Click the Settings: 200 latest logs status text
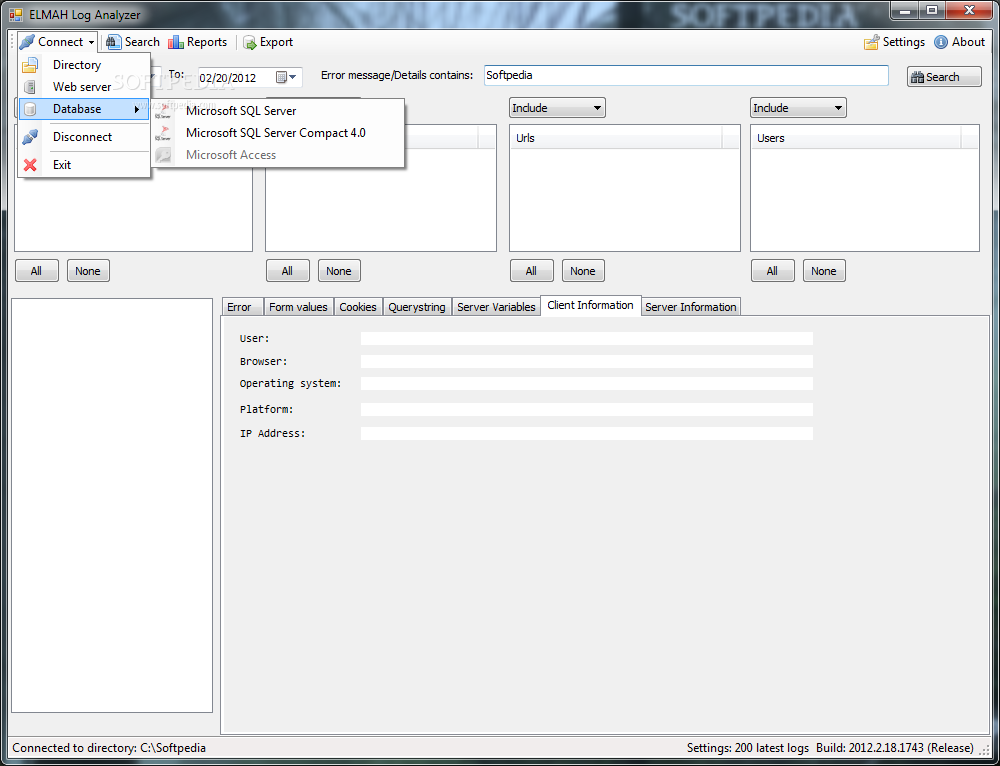 pos(747,748)
